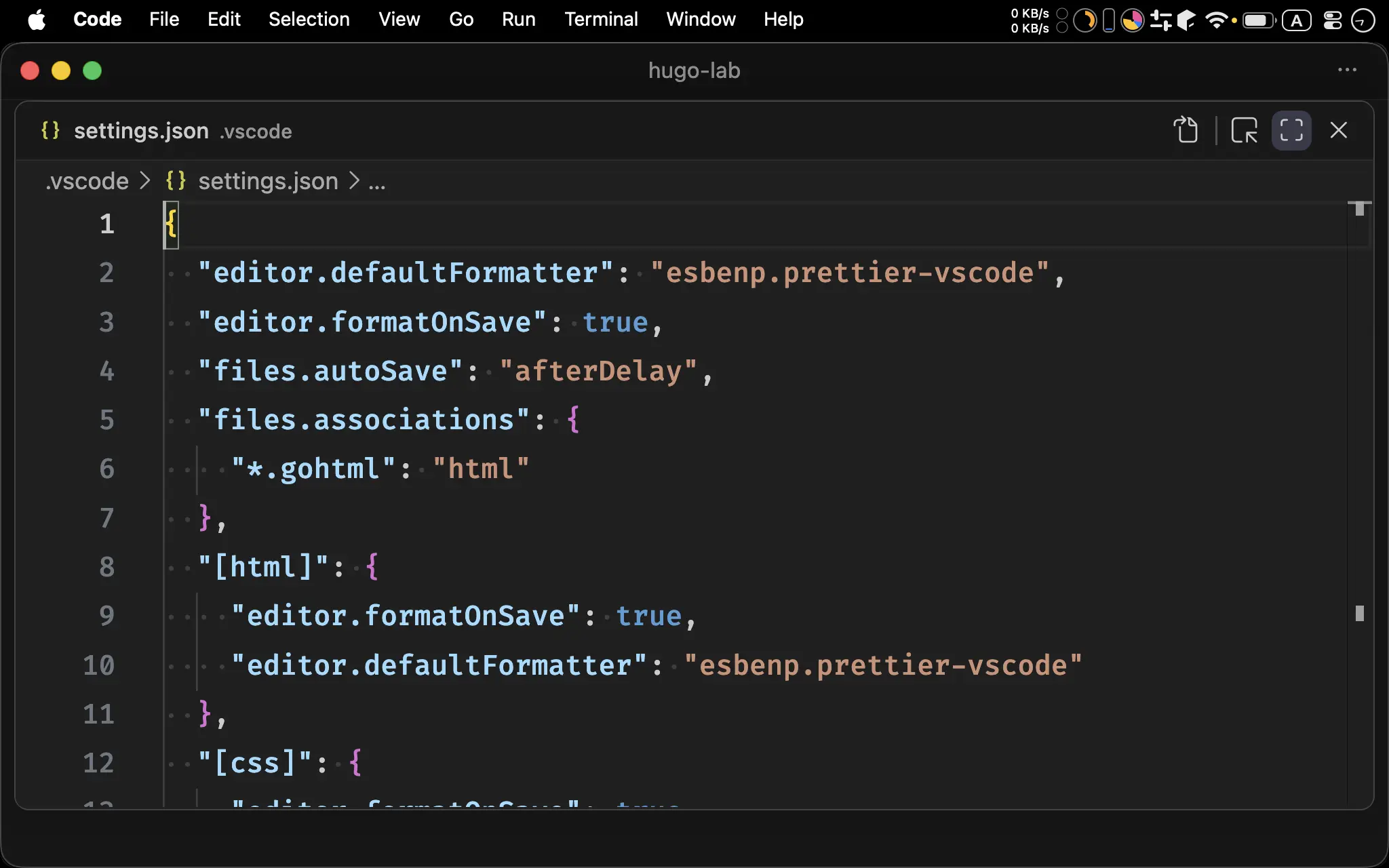Click the battery status icon
The image size is (1389, 868).
[1259, 20]
